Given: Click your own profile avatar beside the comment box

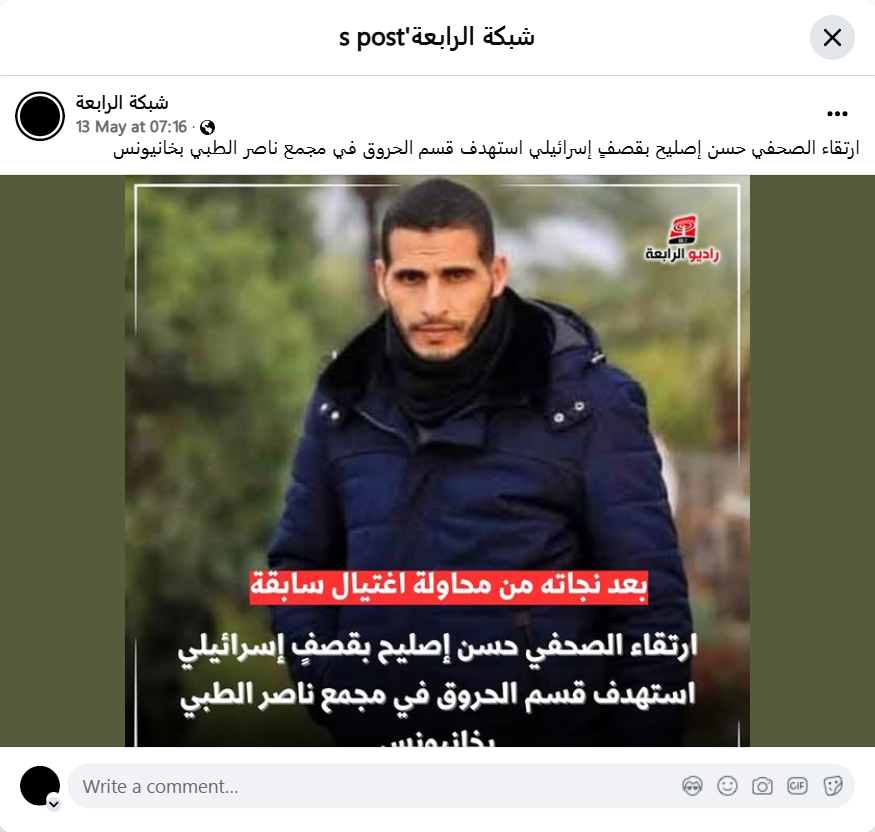Looking at the screenshot, I should (x=40, y=786).
